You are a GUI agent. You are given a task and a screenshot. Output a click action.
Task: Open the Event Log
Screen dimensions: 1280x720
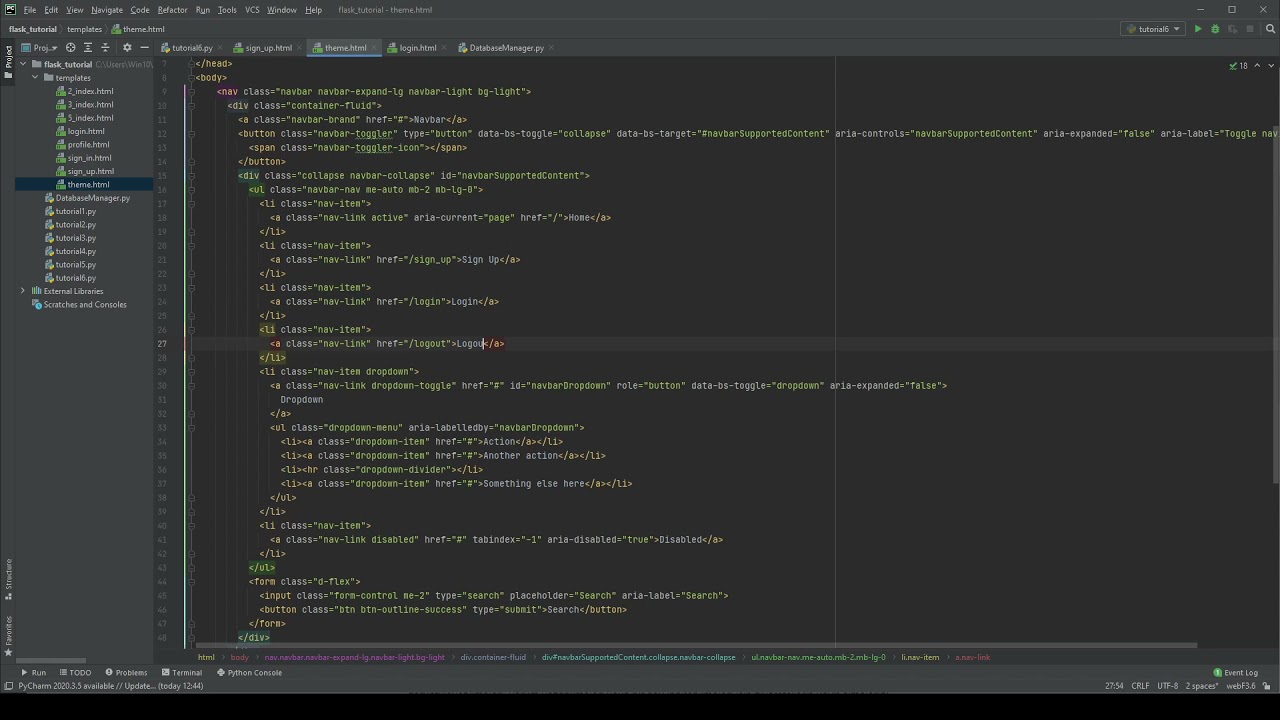tap(1235, 673)
